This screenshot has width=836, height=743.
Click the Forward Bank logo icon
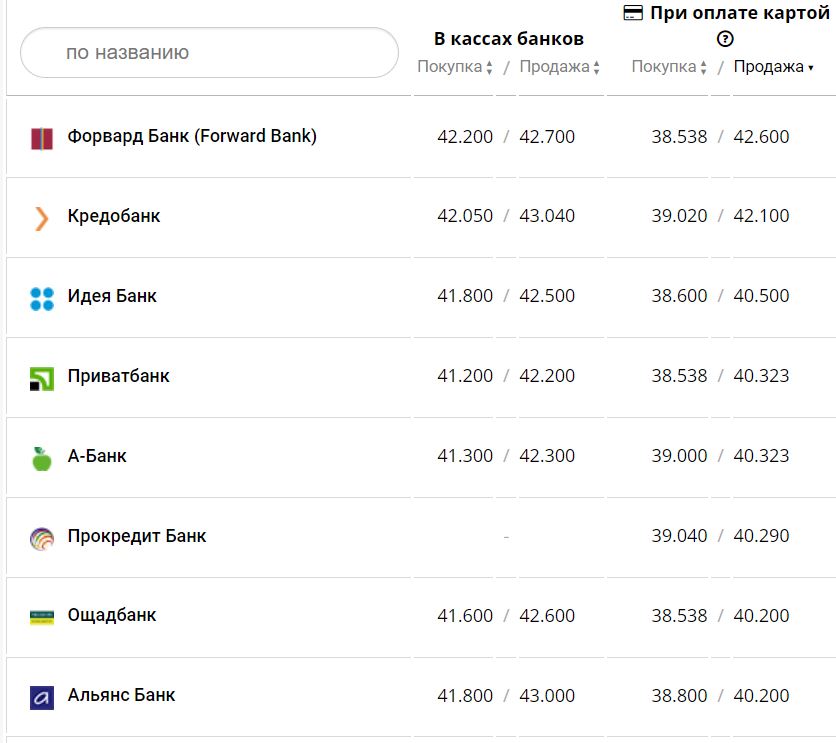click(41, 139)
